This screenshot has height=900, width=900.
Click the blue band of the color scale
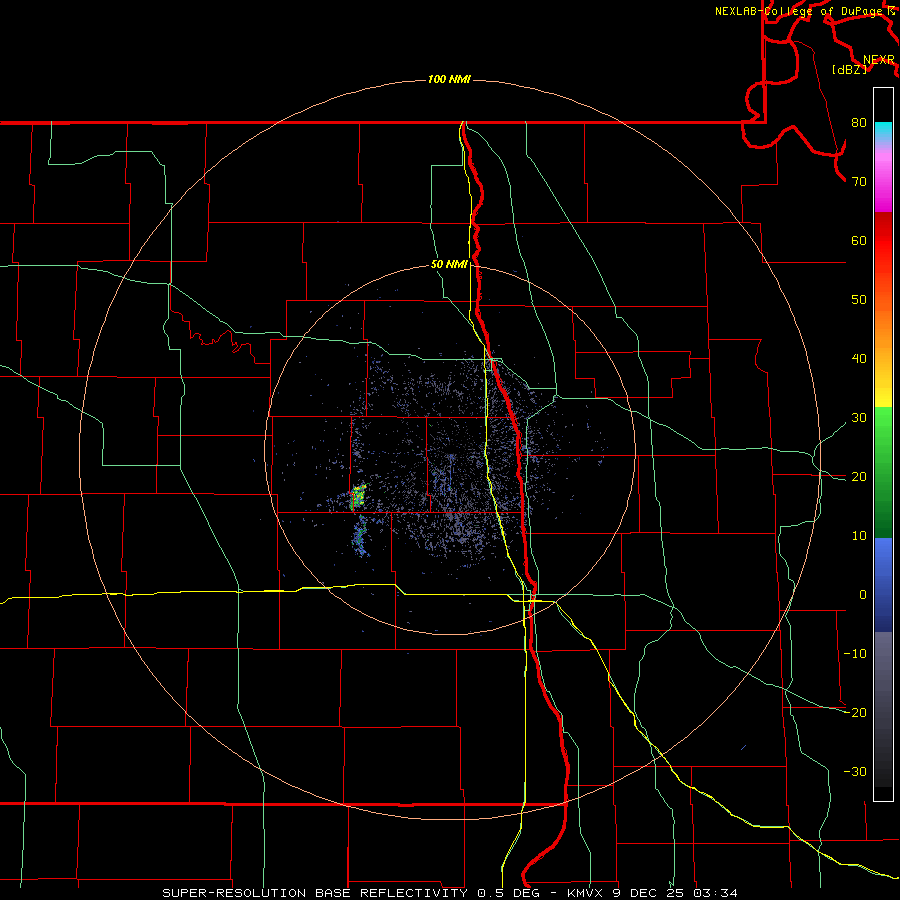[x=883, y=585]
